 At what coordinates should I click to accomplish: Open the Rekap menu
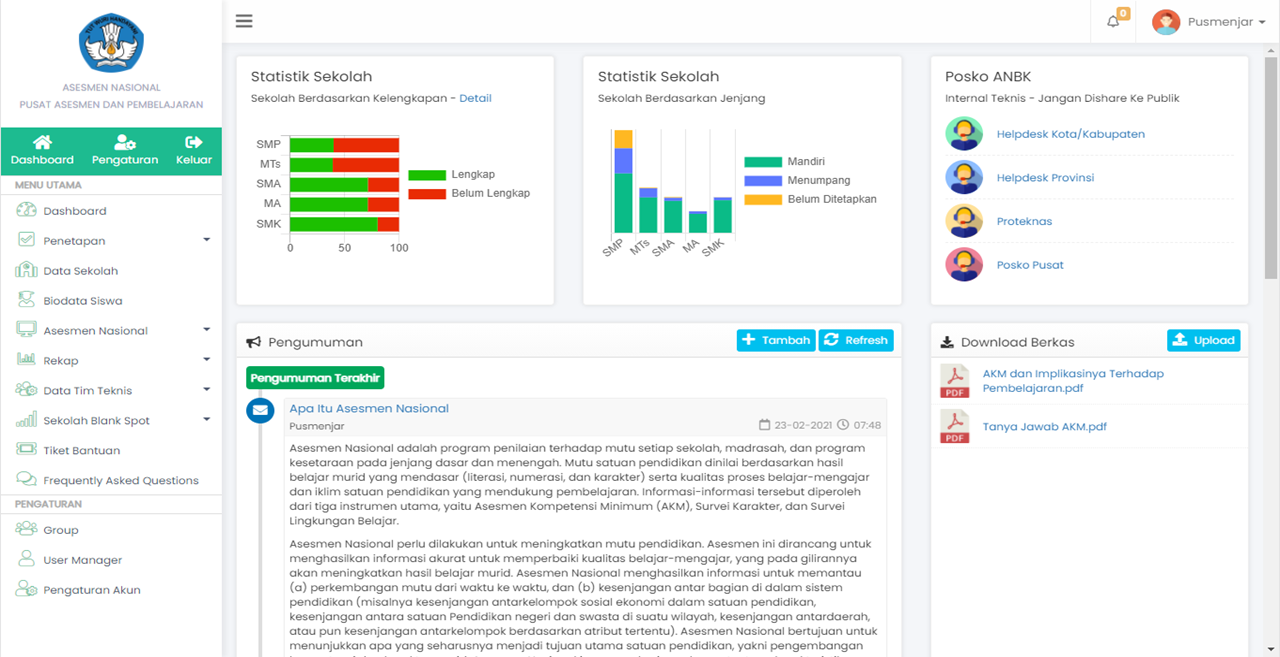[61, 361]
